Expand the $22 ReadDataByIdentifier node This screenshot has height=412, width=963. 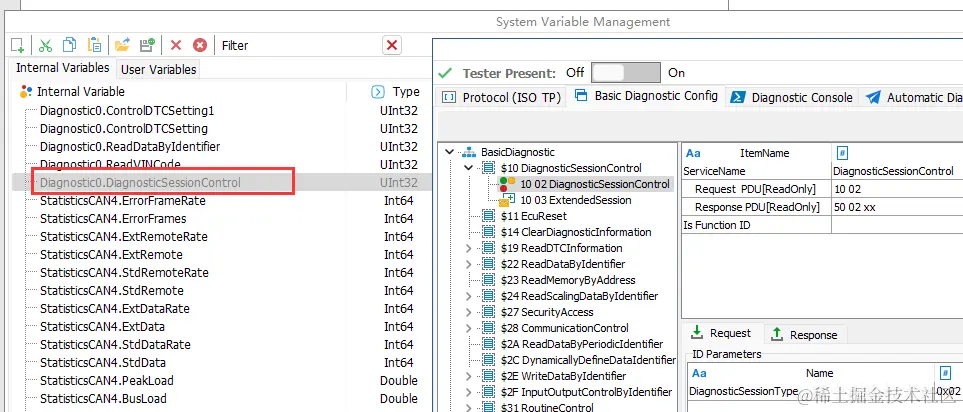tap(469, 264)
